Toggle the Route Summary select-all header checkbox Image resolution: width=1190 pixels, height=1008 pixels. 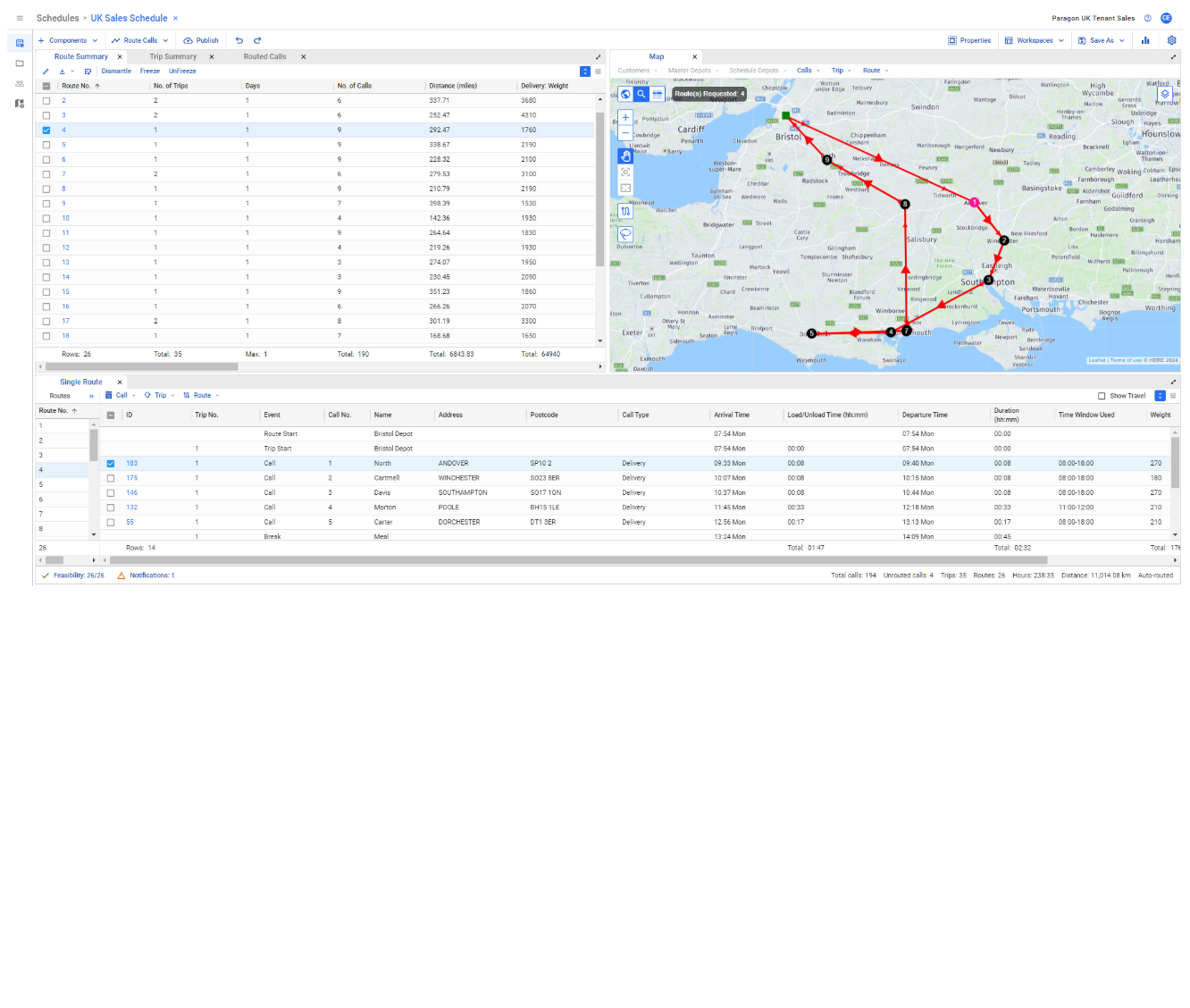tap(46, 86)
